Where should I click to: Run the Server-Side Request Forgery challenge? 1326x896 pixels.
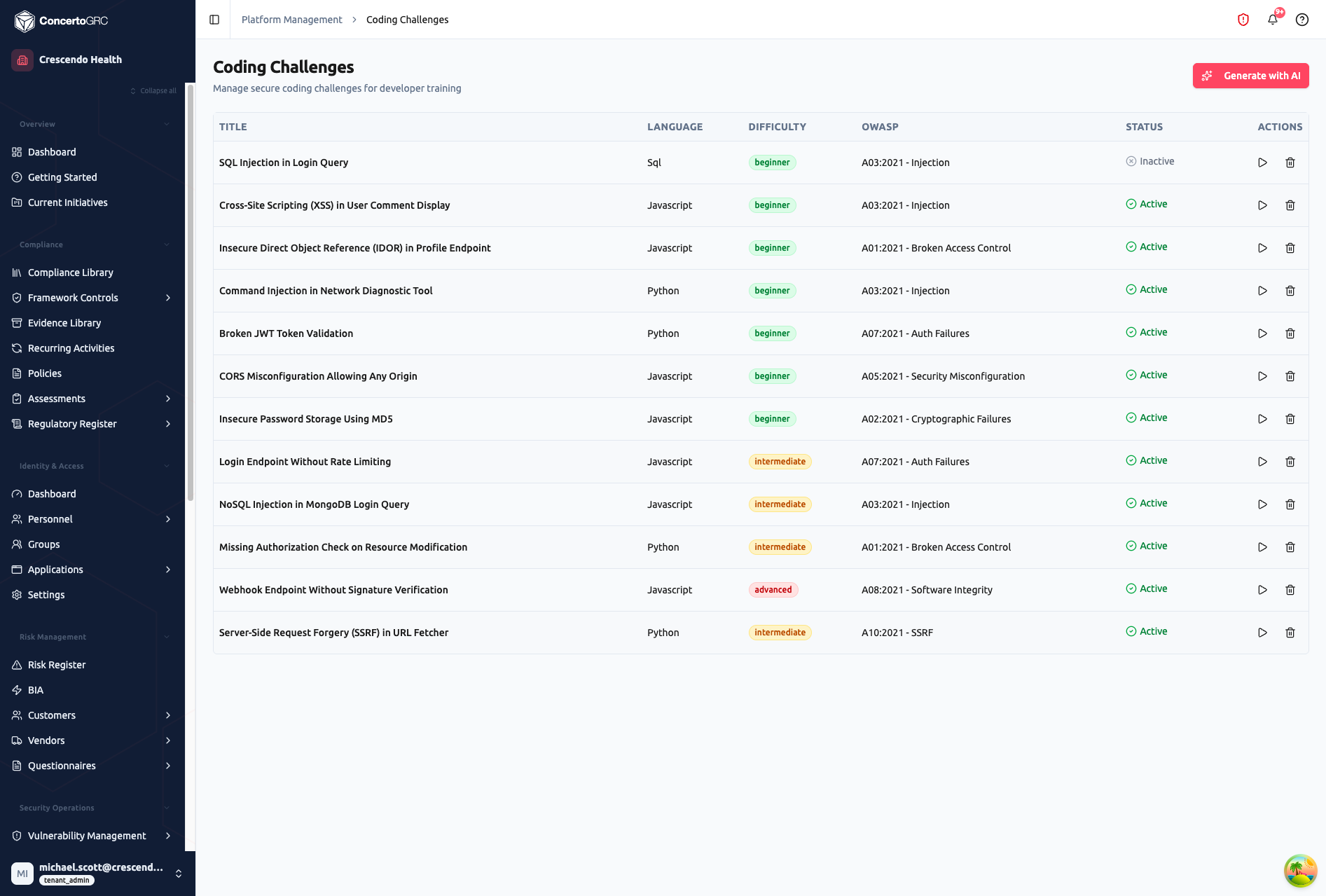[x=1262, y=633]
